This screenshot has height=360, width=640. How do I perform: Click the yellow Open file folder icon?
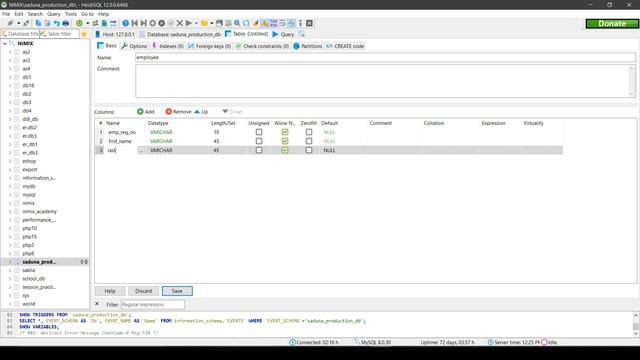(204, 23)
